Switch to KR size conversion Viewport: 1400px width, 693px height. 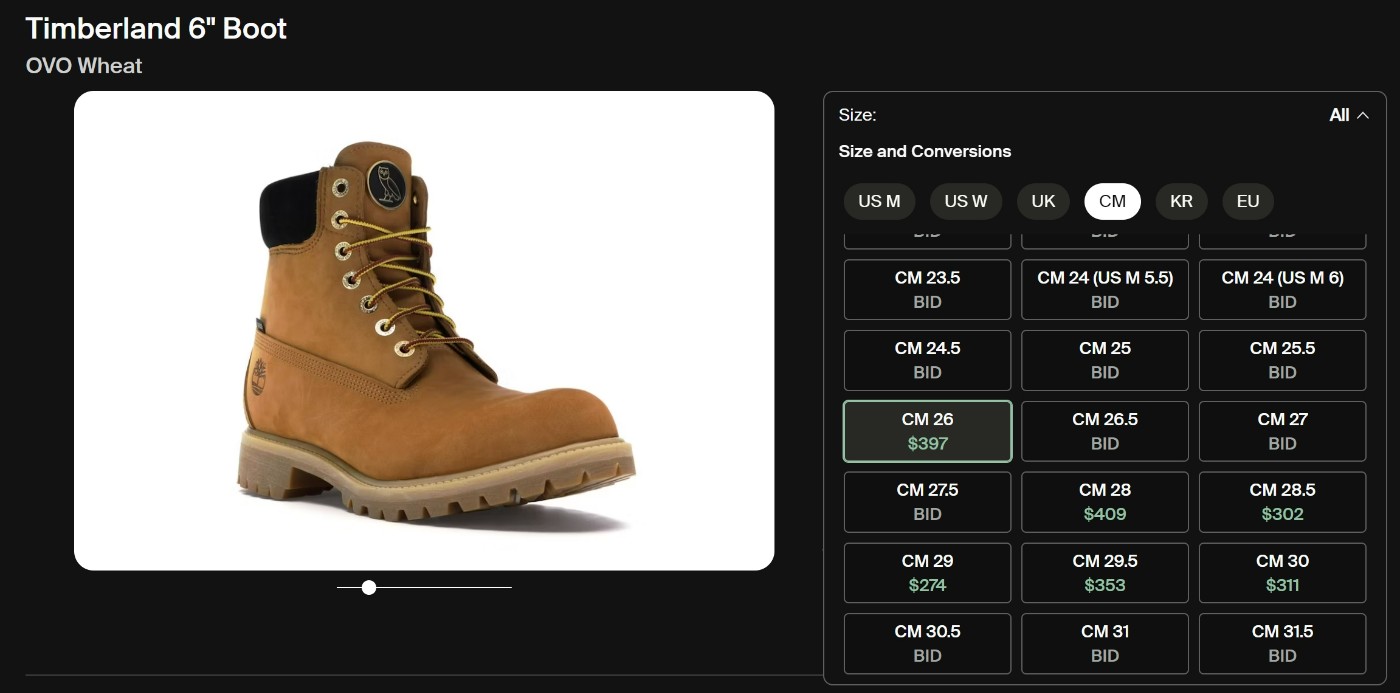click(x=1181, y=201)
